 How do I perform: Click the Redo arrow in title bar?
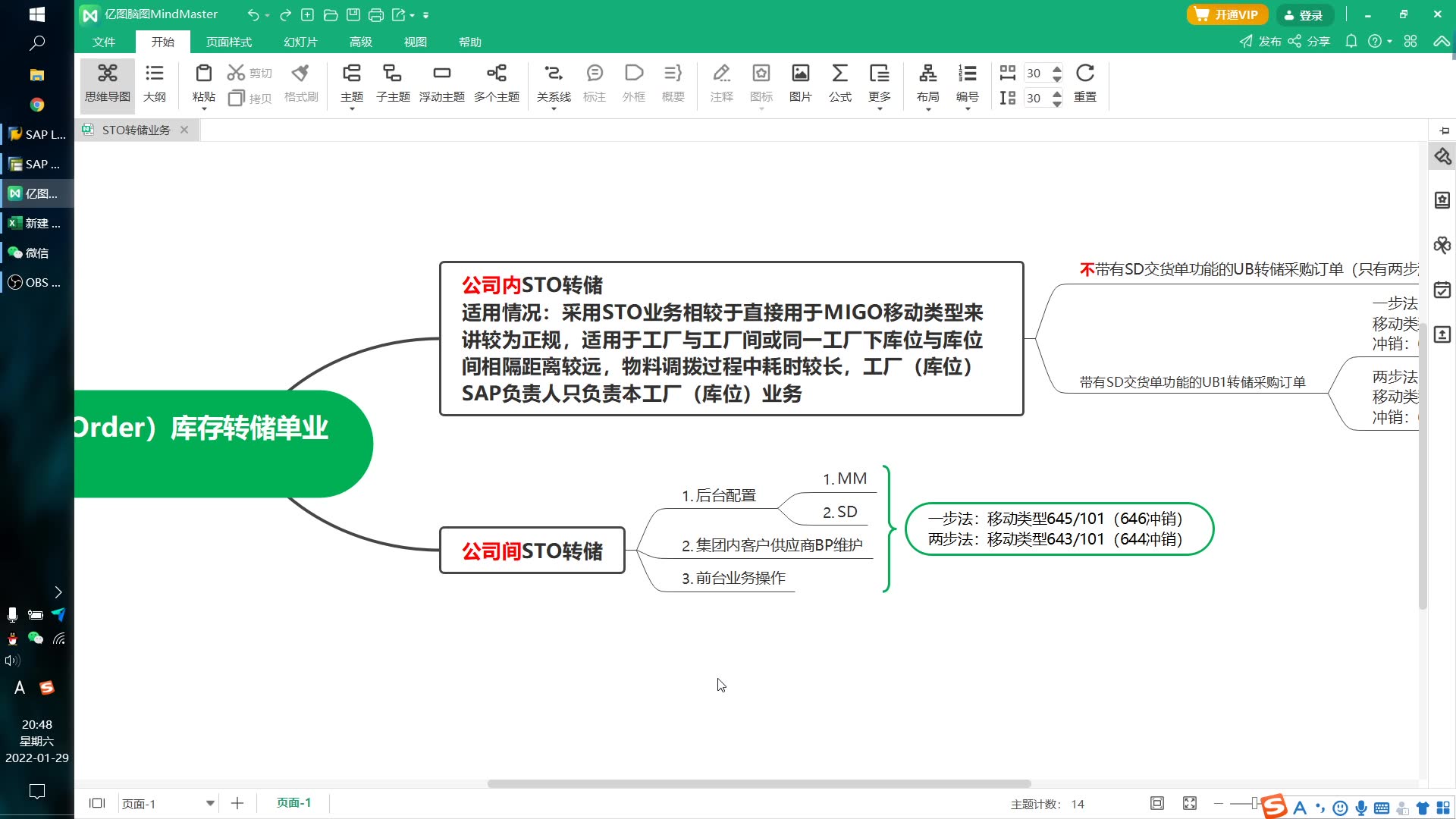tap(285, 15)
